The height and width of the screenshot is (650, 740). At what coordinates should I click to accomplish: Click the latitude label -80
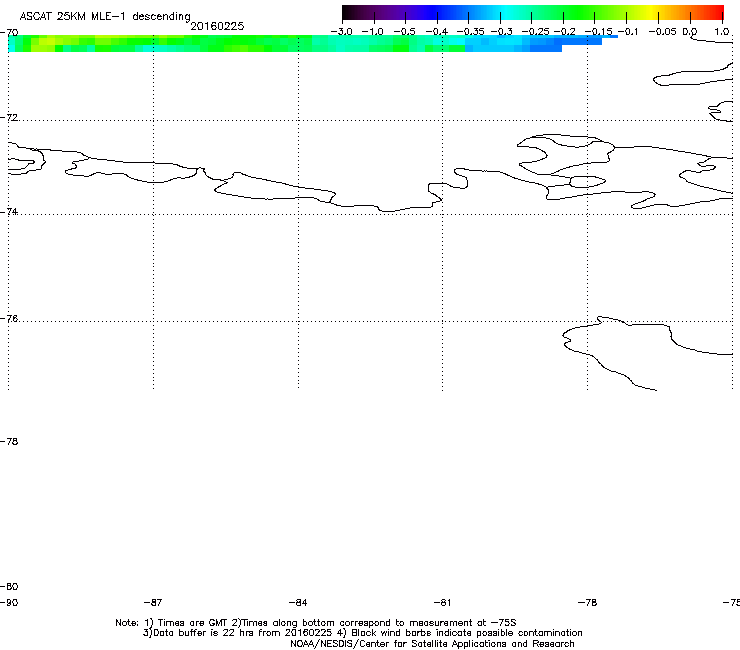pyautogui.click(x=9, y=586)
